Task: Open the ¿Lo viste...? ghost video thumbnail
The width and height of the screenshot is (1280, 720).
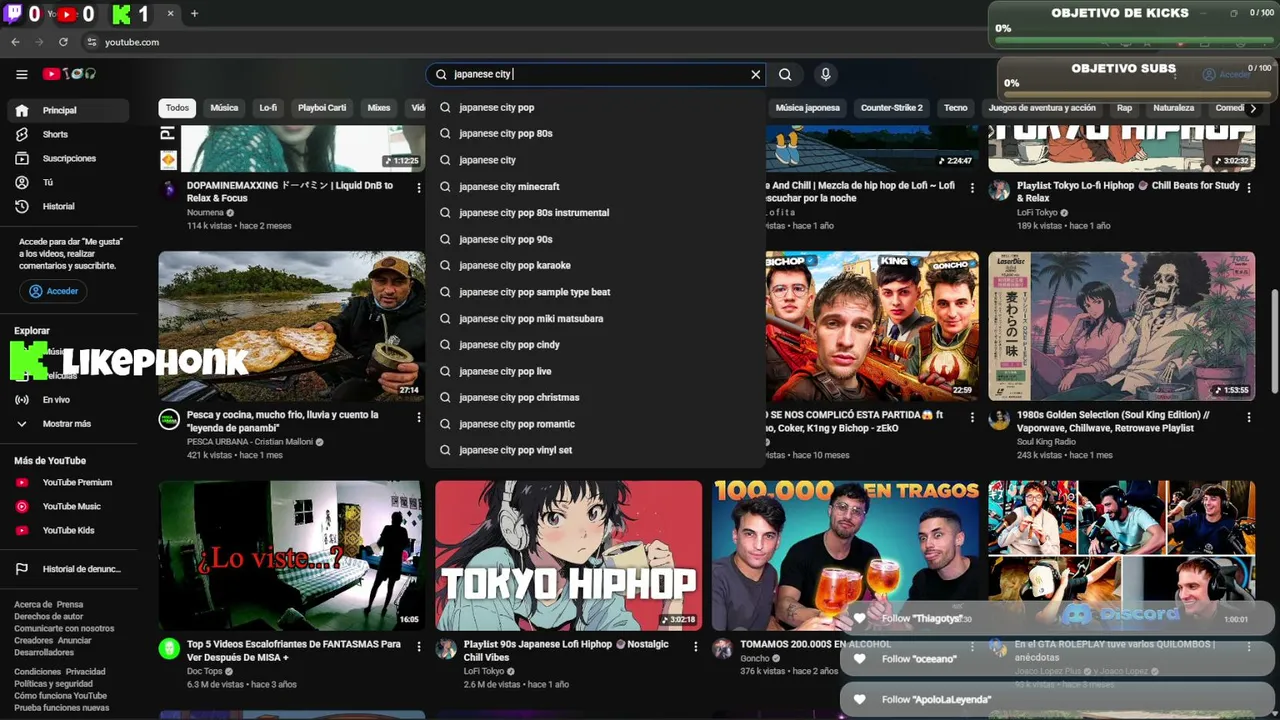Action: pyautogui.click(x=292, y=555)
